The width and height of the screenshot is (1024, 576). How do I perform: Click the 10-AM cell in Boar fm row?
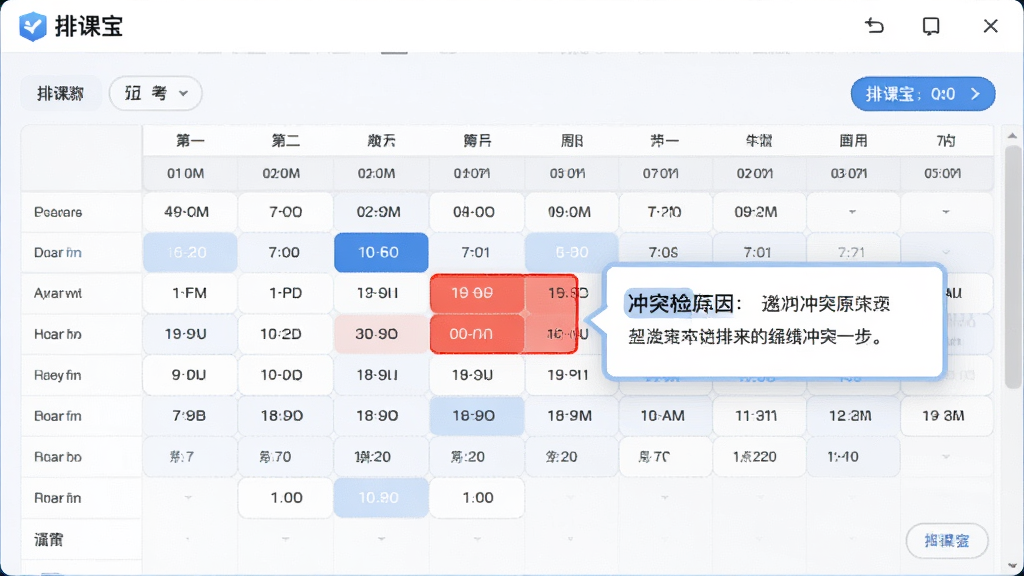pos(665,415)
